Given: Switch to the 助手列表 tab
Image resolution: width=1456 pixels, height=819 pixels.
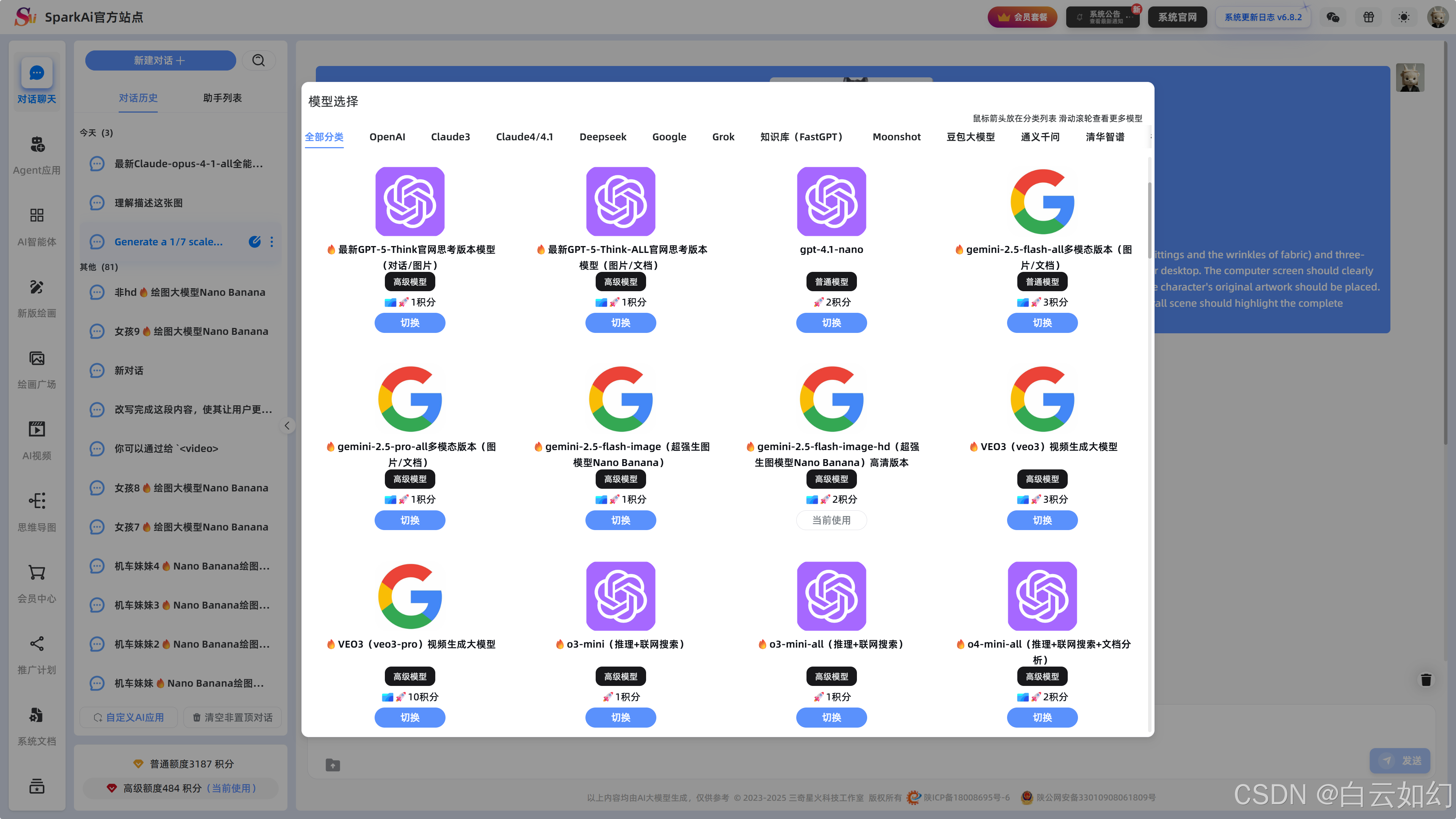Looking at the screenshot, I should click(x=222, y=98).
